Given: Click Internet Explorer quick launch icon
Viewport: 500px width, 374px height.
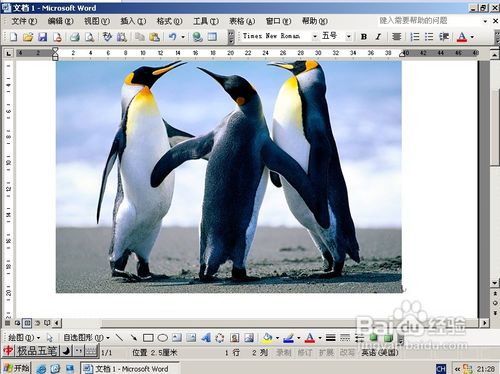Looking at the screenshot, I should pos(41,368).
